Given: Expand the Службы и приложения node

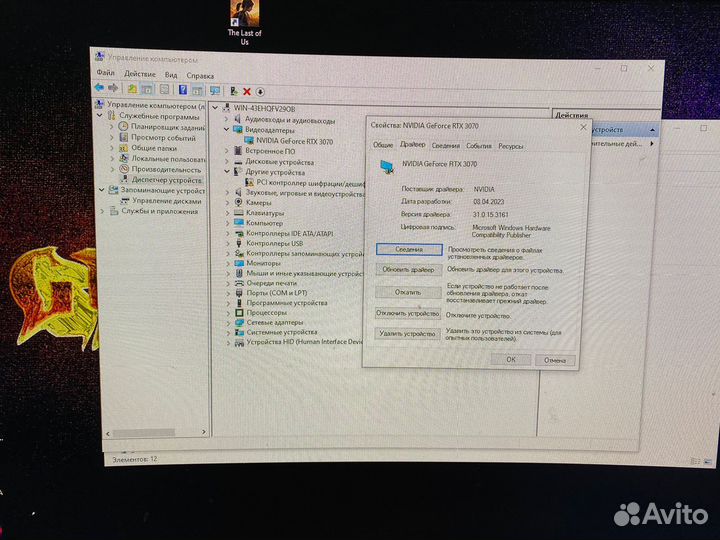Looking at the screenshot, I should 102,211.
